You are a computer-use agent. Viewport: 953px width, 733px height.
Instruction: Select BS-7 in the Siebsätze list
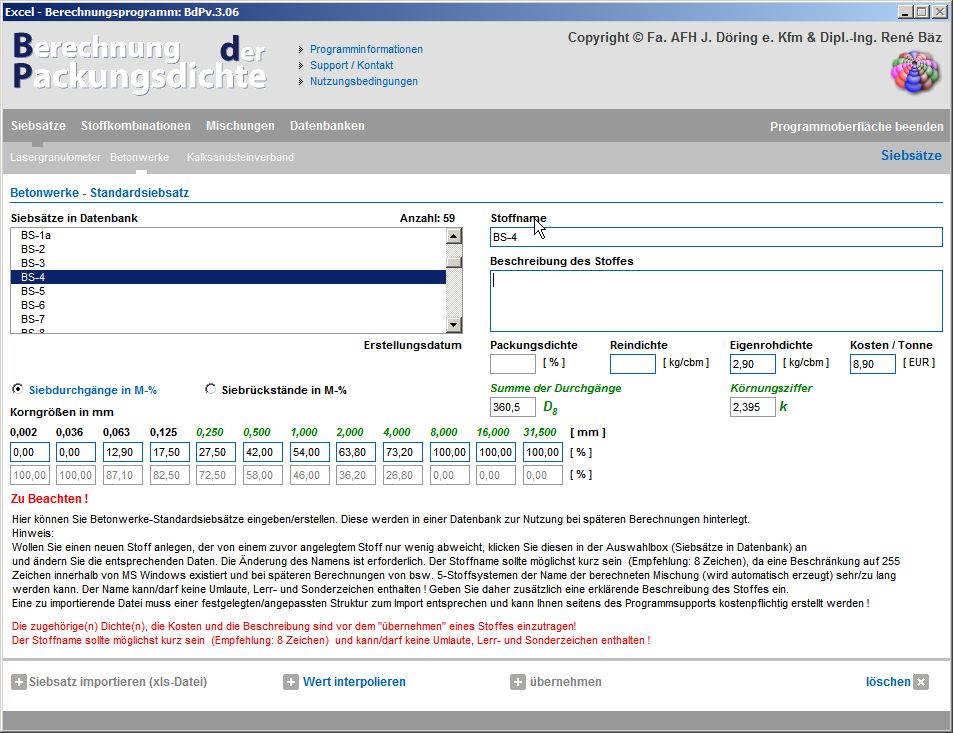[x=228, y=319]
